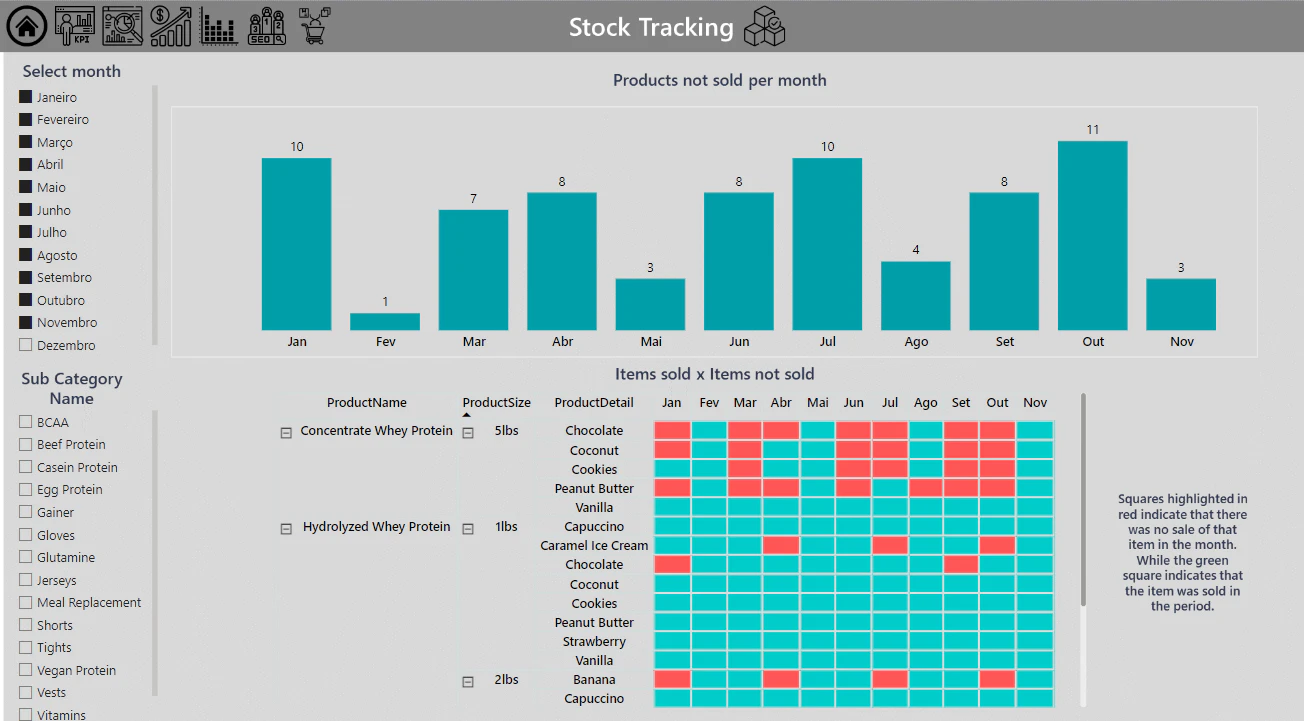Select the Fev bar in the chart
Viewport: 1304px width, 721px height.
[385, 321]
